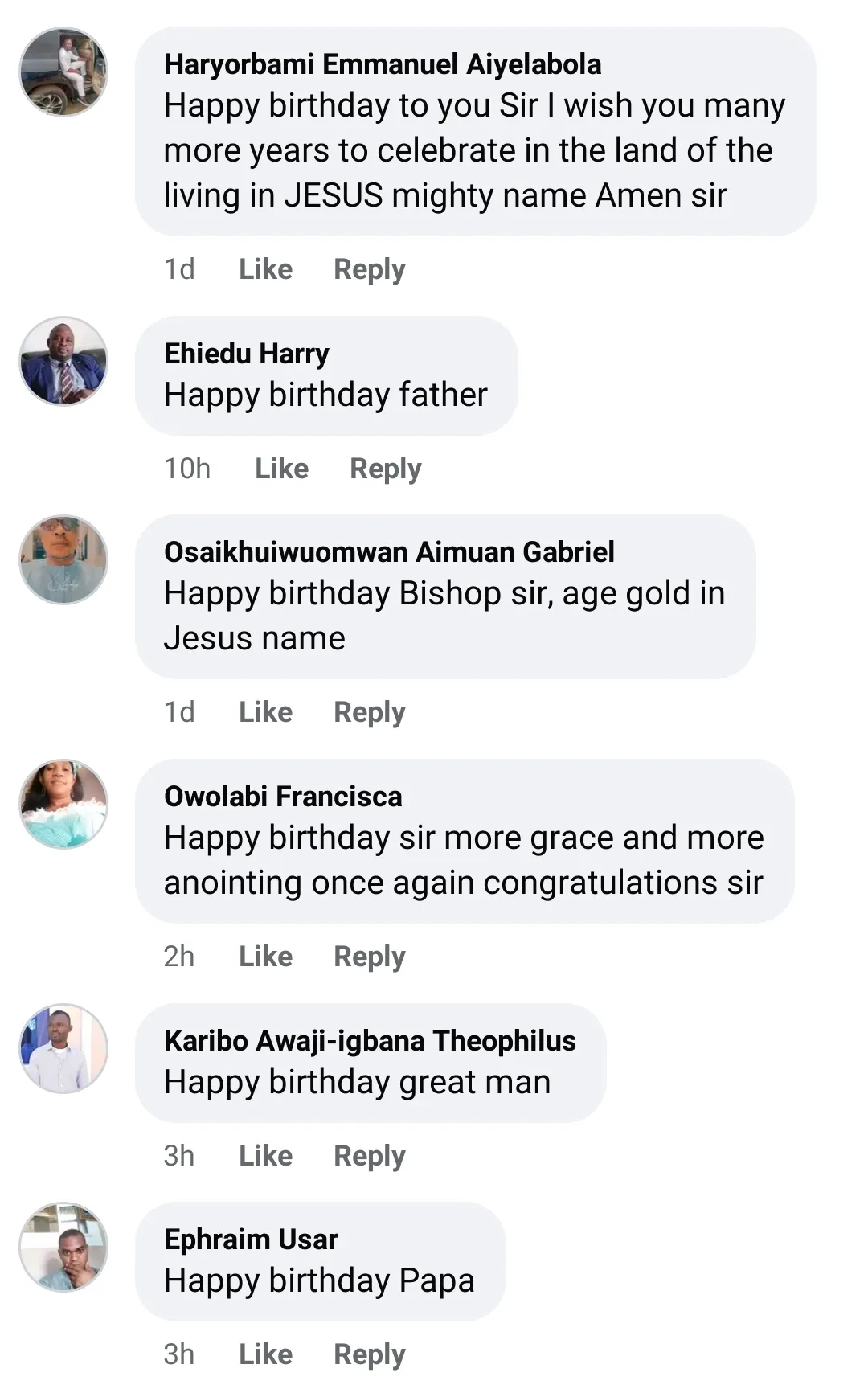Reply to Ephraim Usar's comment
The image size is (868, 1389).
(x=369, y=1354)
